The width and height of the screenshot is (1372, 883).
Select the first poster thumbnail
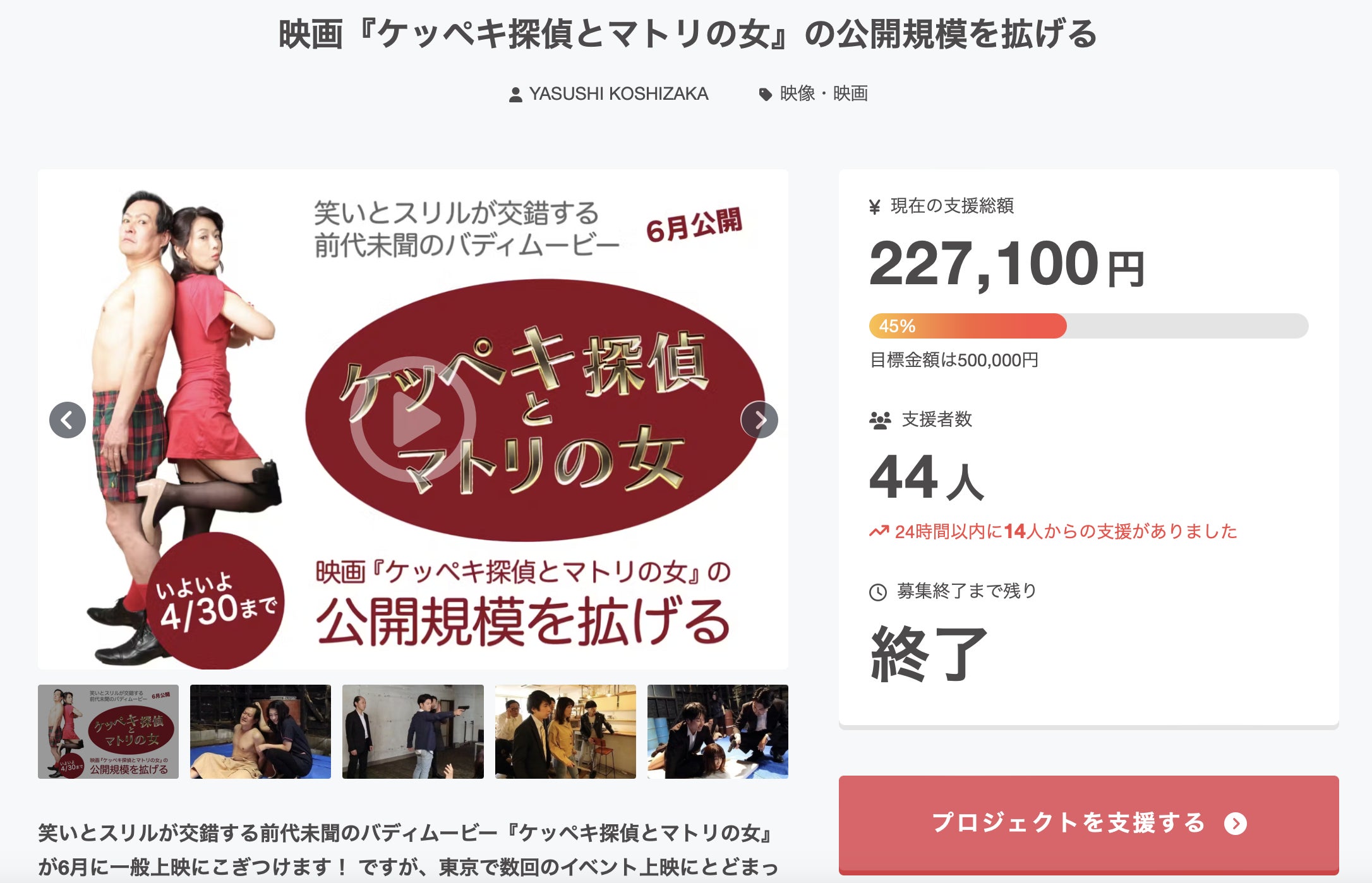point(108,731)
